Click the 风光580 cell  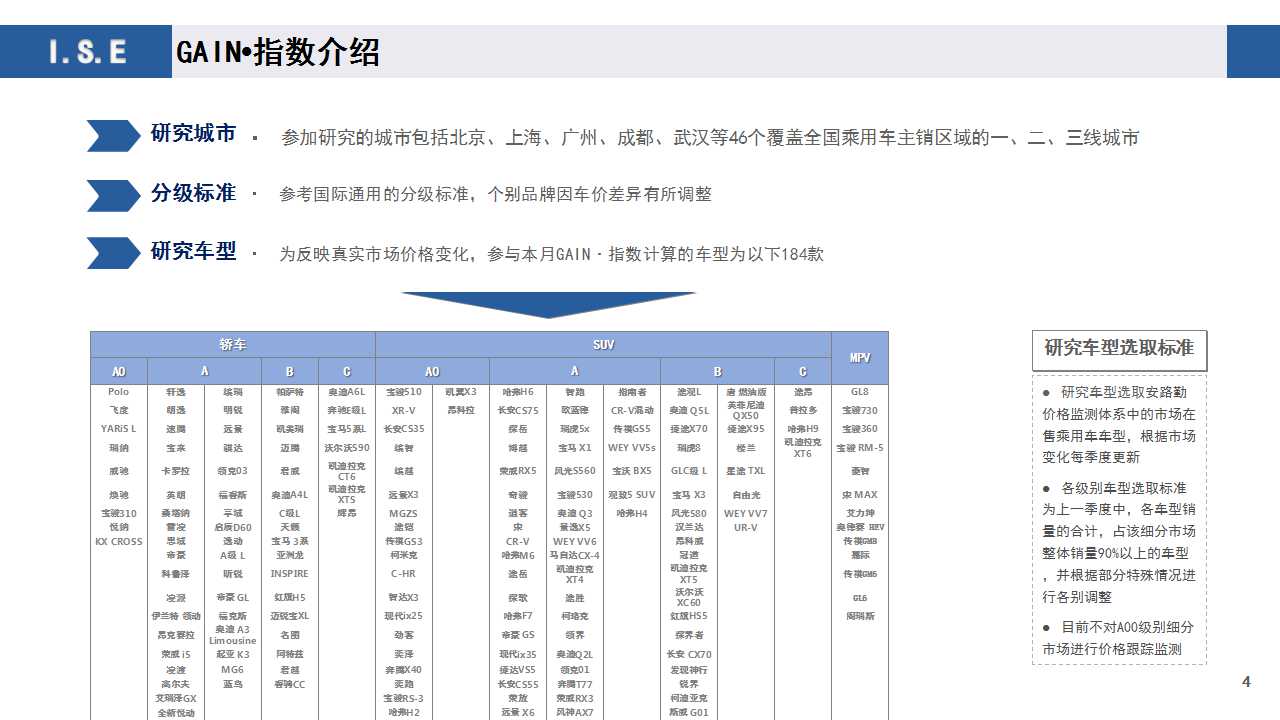pyautogui.click(x=689, y=513)
